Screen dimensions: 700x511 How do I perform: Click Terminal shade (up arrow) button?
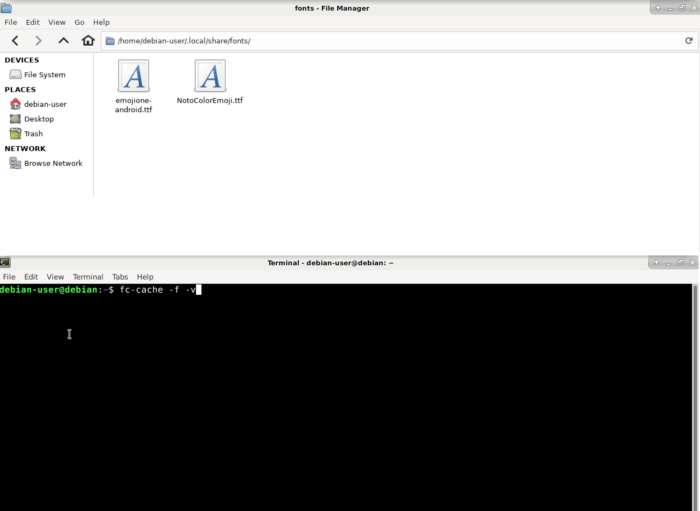click(656, 262)
